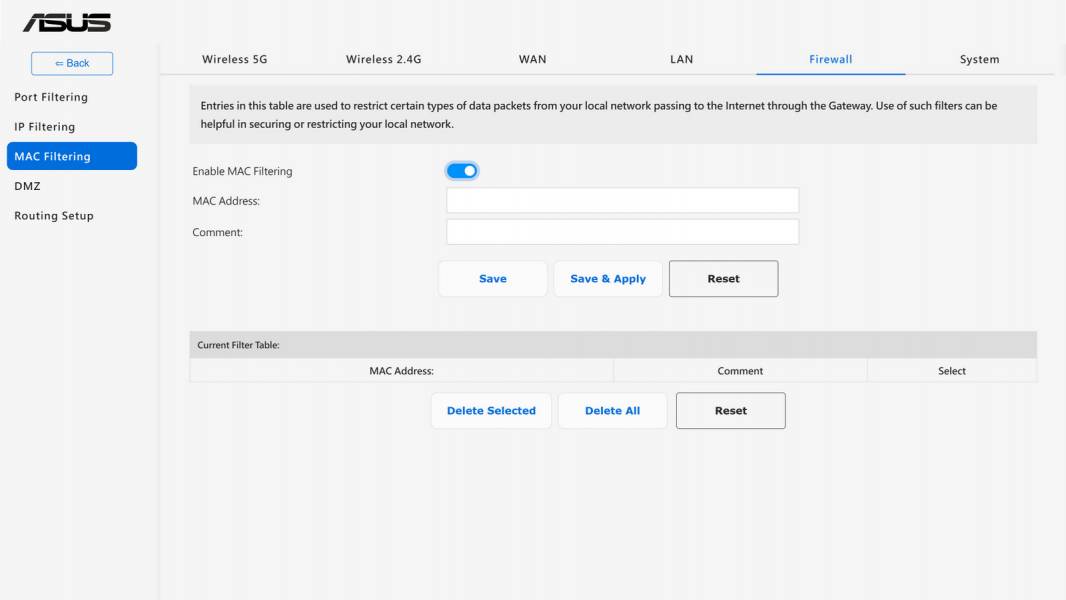This screenshot has width=1066, height=600.
Task: Select MAC Filtering sidebar item
Action: click(71, 156)
